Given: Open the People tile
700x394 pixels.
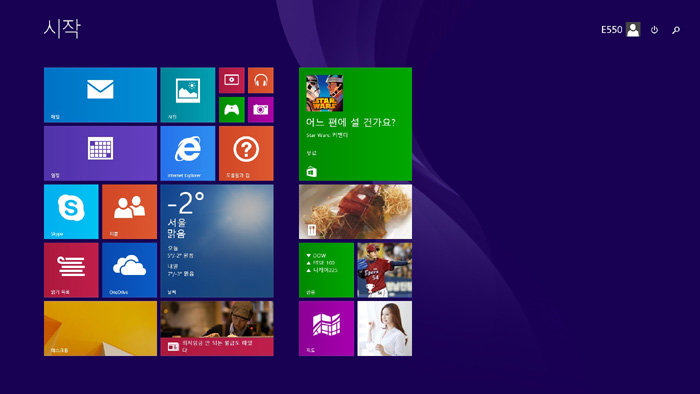Looking at the screenshot, I should [129, 212].
